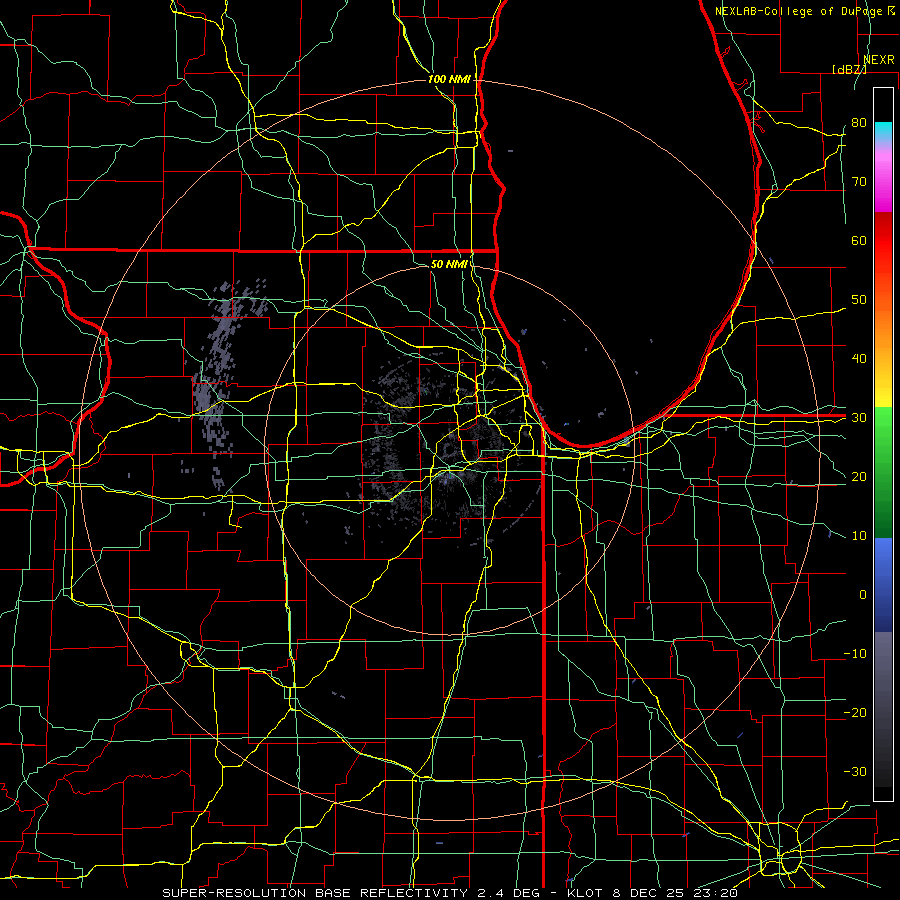Click the 50 value on dBZ scale
Screen dimensions: 900x900
[859, 300]
